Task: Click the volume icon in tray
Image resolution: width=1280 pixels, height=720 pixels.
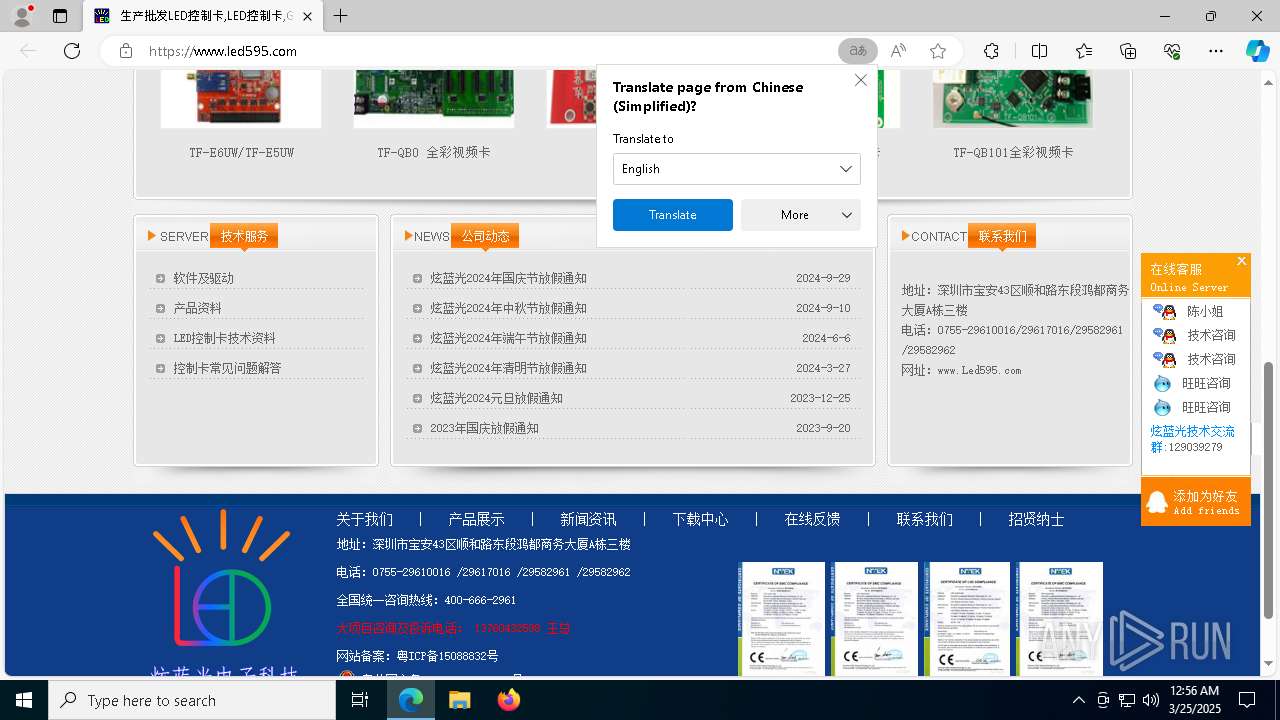Action: point(1150,700)
